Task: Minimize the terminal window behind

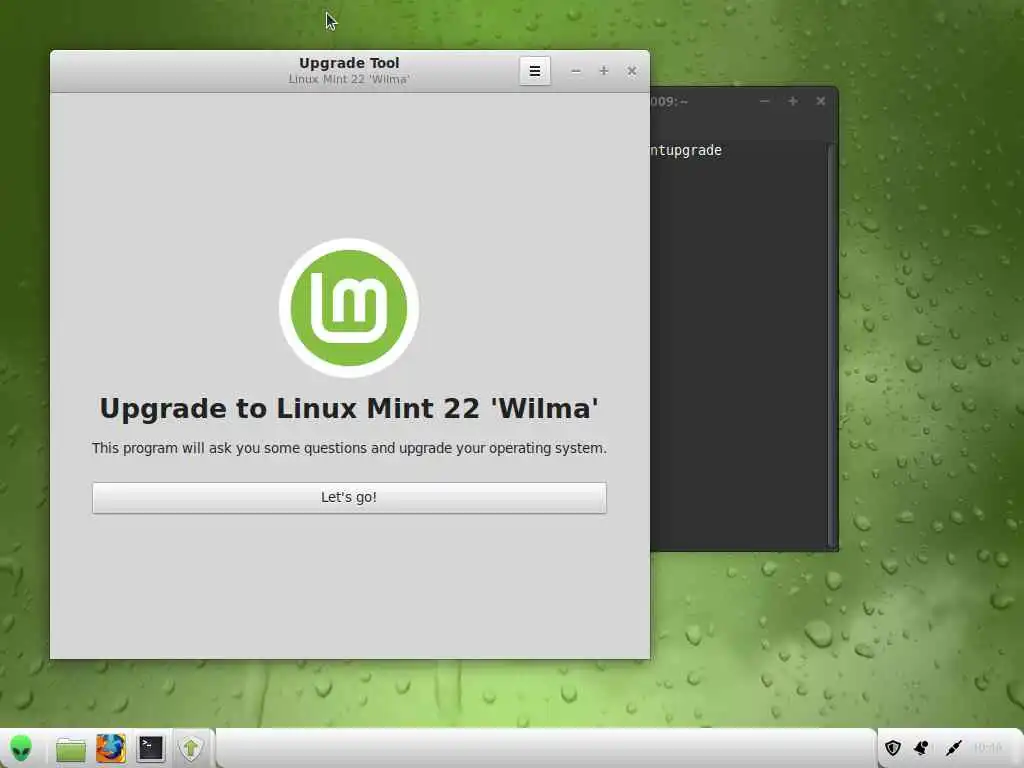Action: [765, 101]
